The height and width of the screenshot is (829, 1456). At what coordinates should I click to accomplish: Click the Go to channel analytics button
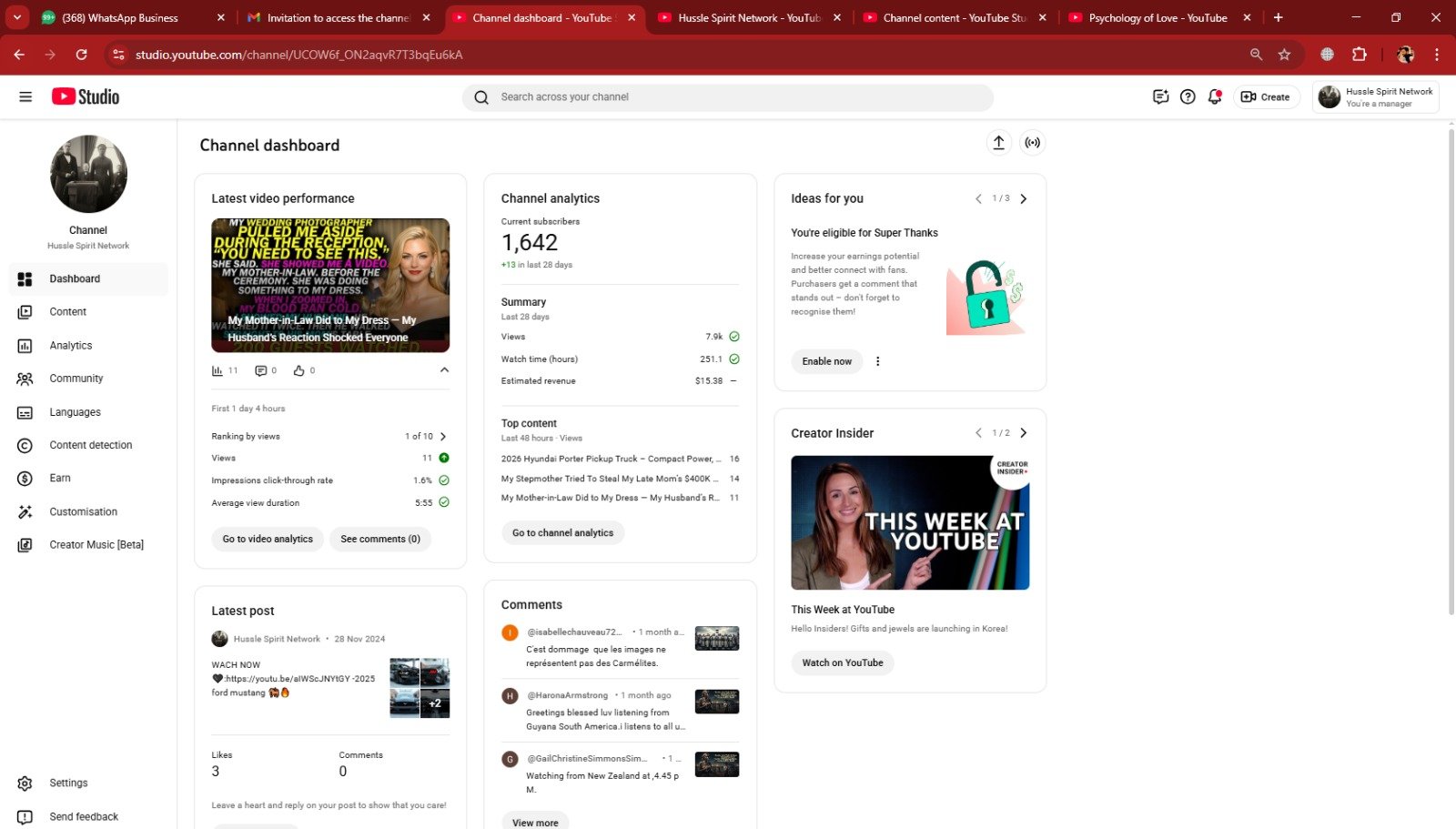pos(562,533)
